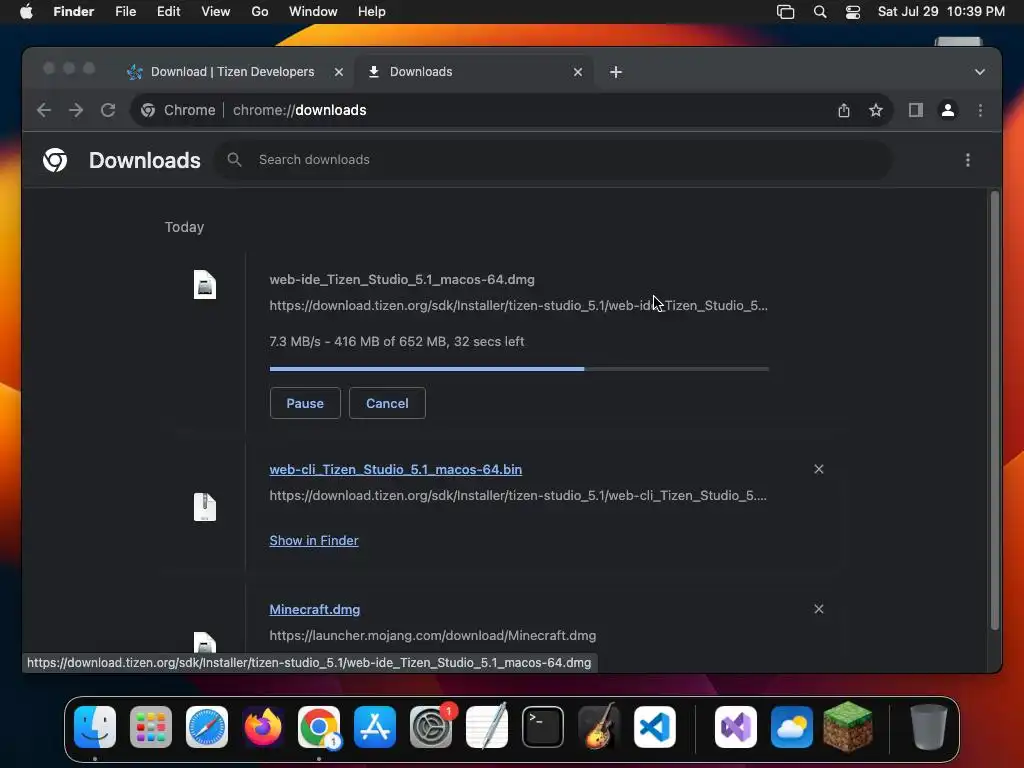Open the web-cli_Tizen_Studio_5.1_macos-64.bin link
The width and height of the screenshot is (1024, 768).
pos(395,470)
